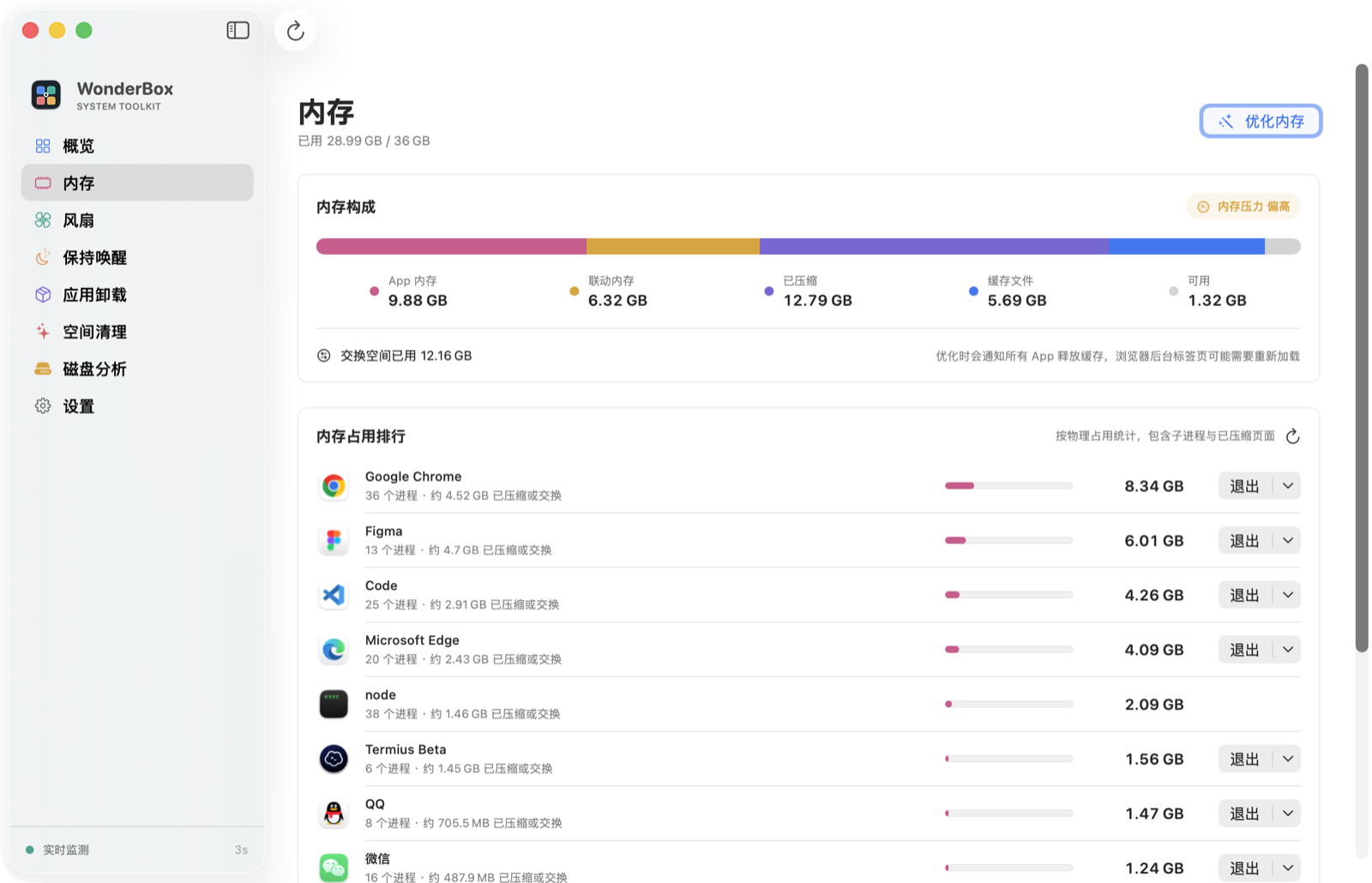Image resolution: width=1372 pixels, height=883 pixels.
Task: Quit Figma with 退出 button
Action: (x=1245, y=540)
